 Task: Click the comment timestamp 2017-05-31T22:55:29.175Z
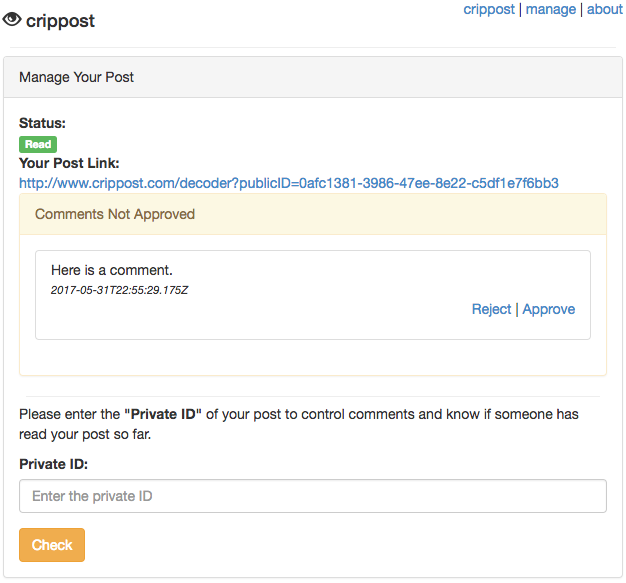[119, 290]
